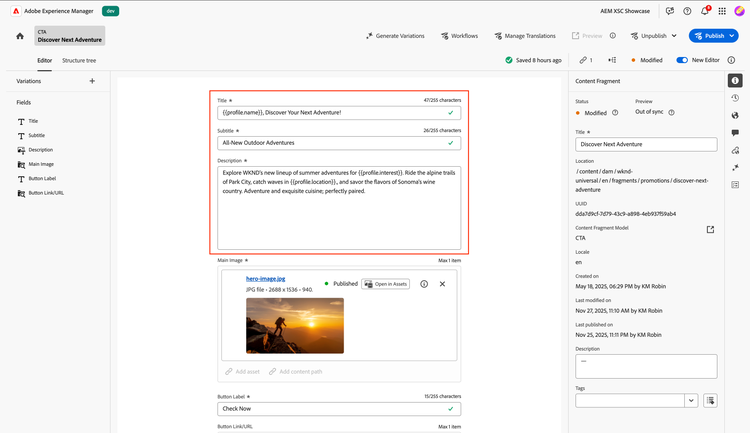Open the help question mark icon
The image size is (750, 433).
coord(688,11)
